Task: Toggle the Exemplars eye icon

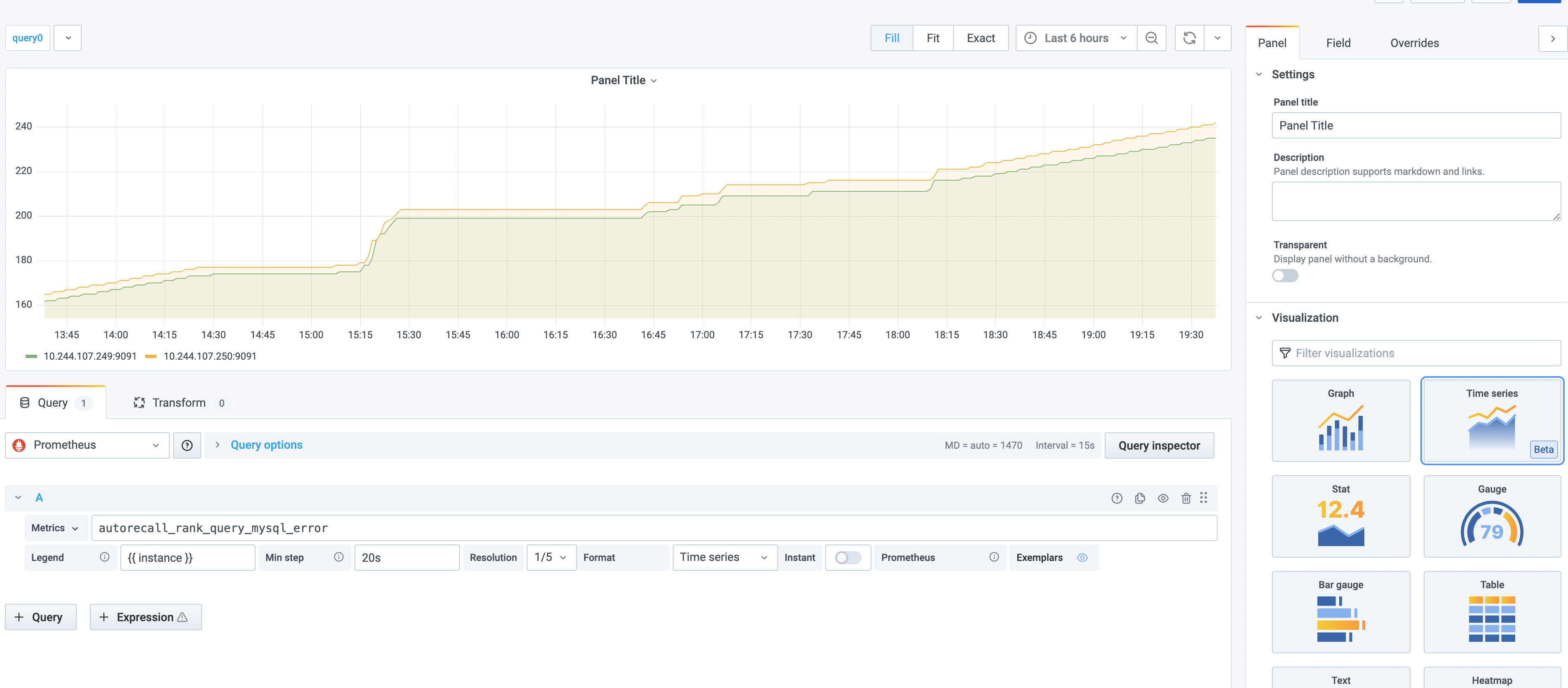Action: pos(1082,558)
